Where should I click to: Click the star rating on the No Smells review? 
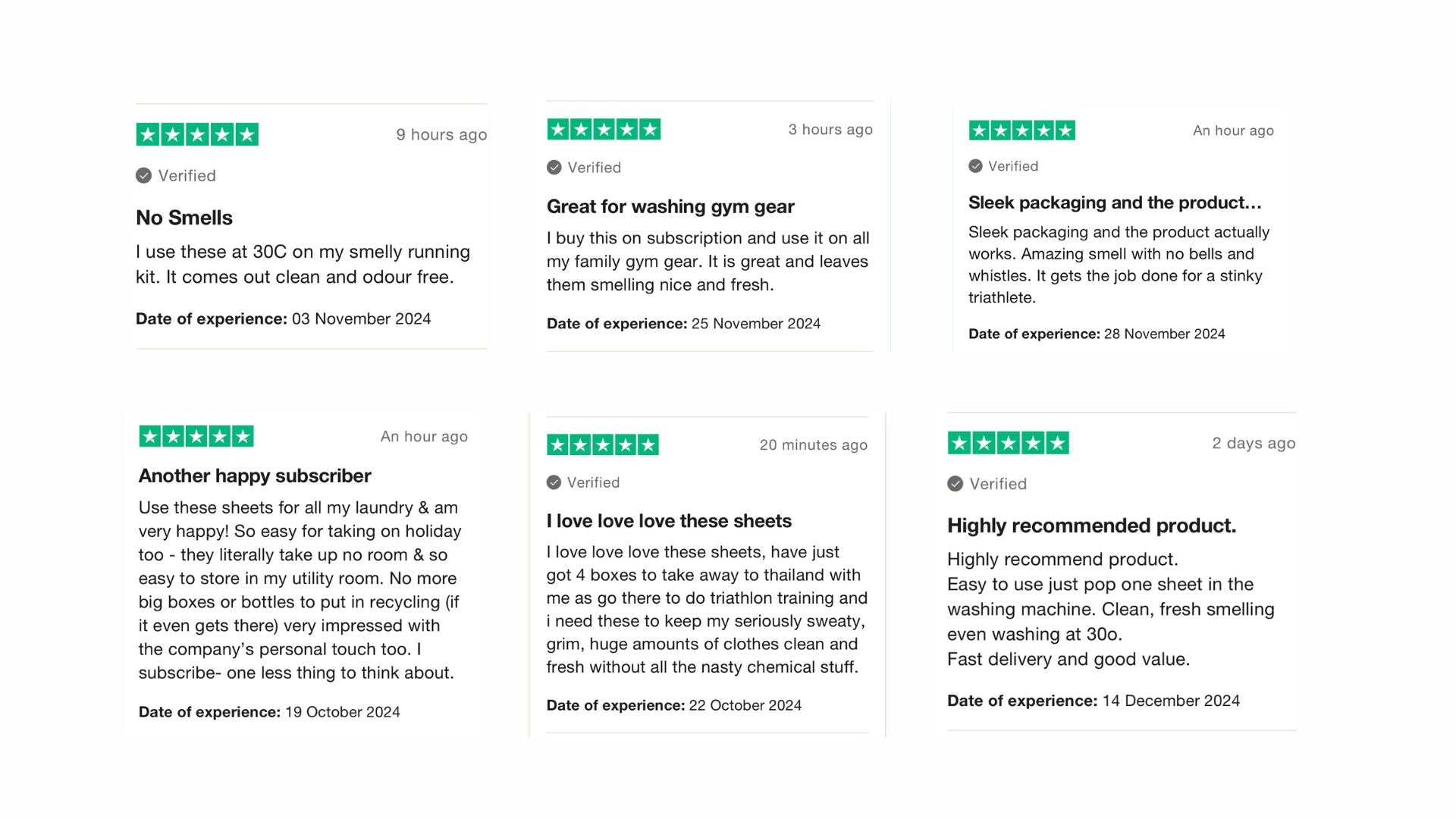pos(197,134)
